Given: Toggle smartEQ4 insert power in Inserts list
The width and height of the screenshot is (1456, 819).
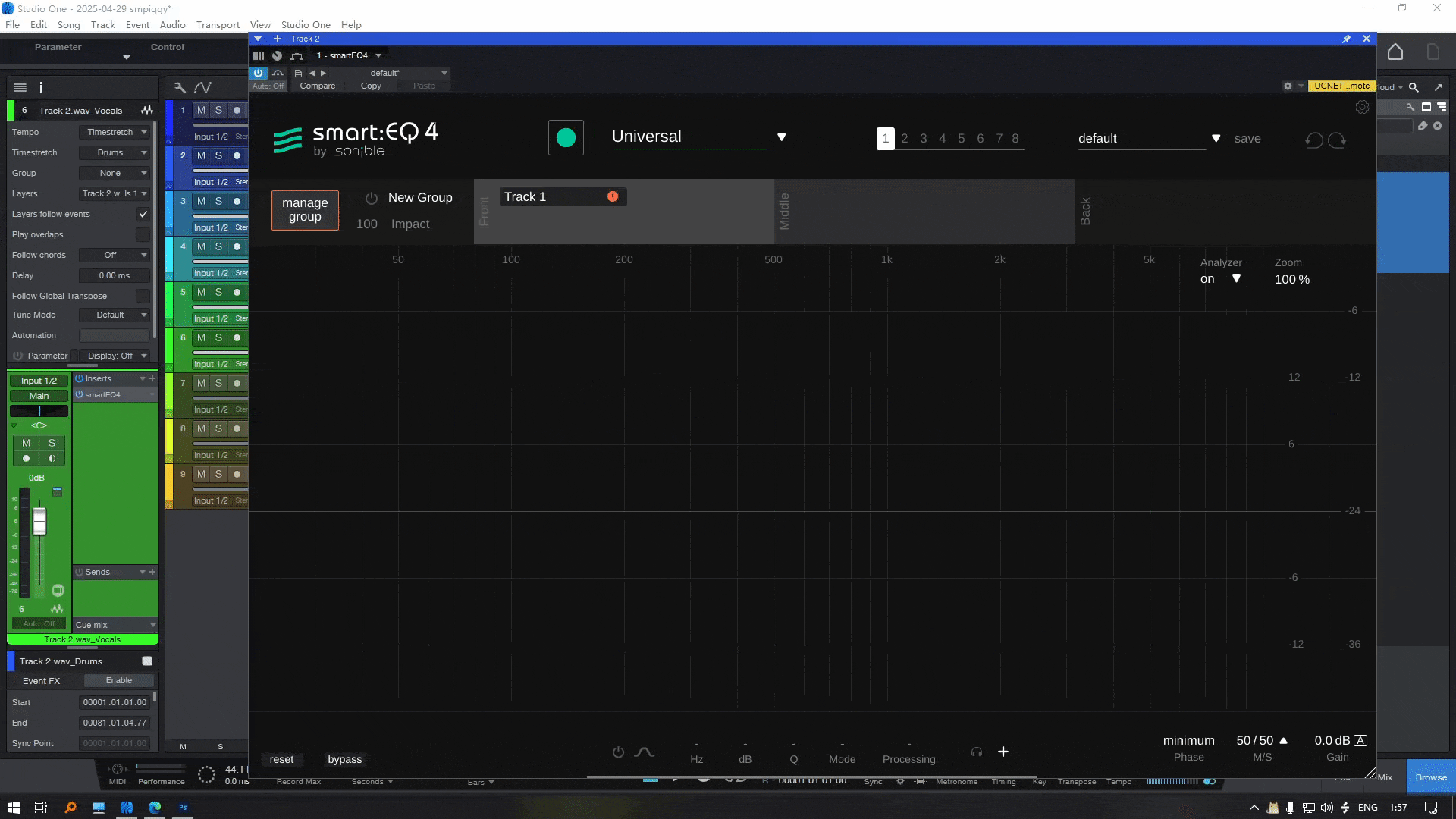Looking at the screenshot, I should pyautogui.click(x=79, y=394).
